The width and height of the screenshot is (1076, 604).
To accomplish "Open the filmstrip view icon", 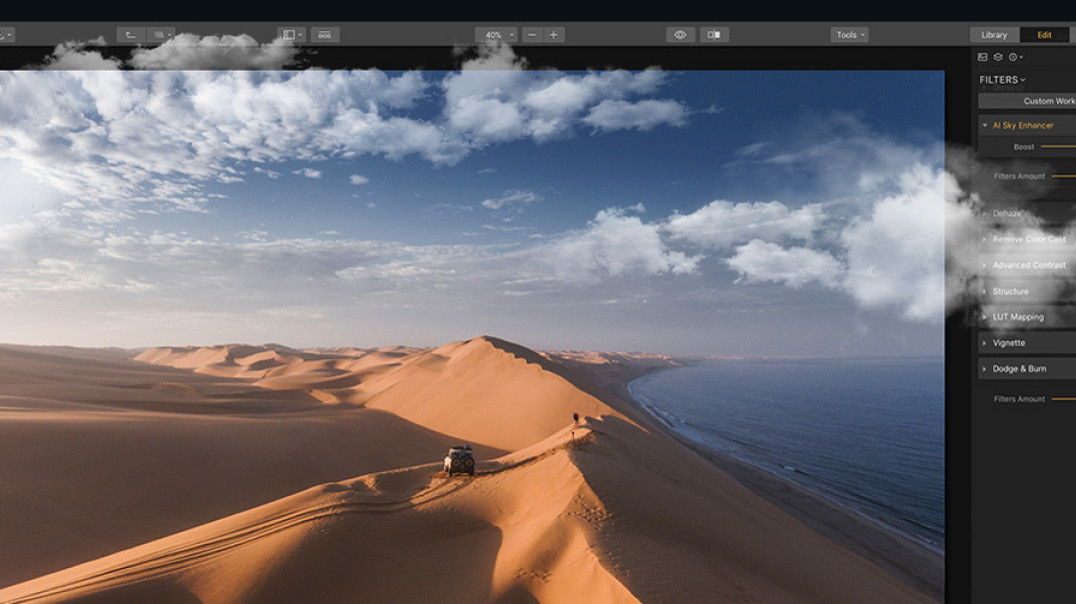I will 325,34.
